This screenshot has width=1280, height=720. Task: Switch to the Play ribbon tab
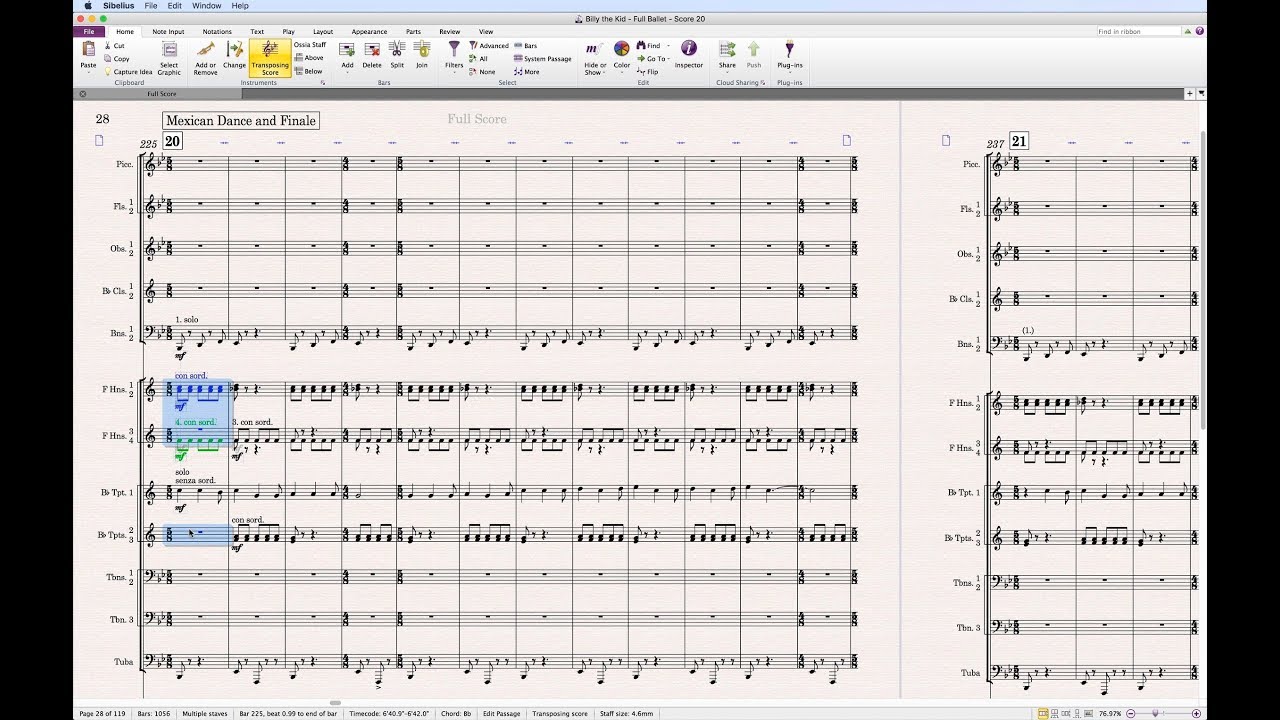tap(288, 31)
